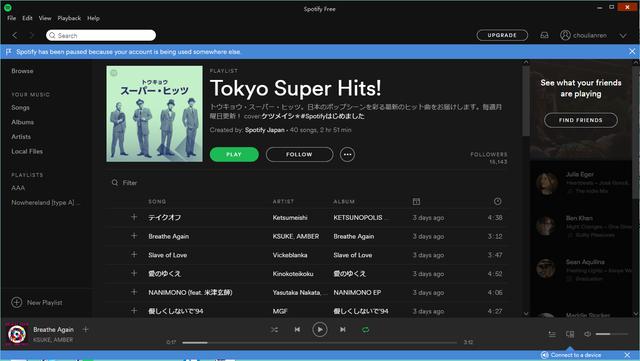Open the NANIMONO EP album link

tap(357, 292)
